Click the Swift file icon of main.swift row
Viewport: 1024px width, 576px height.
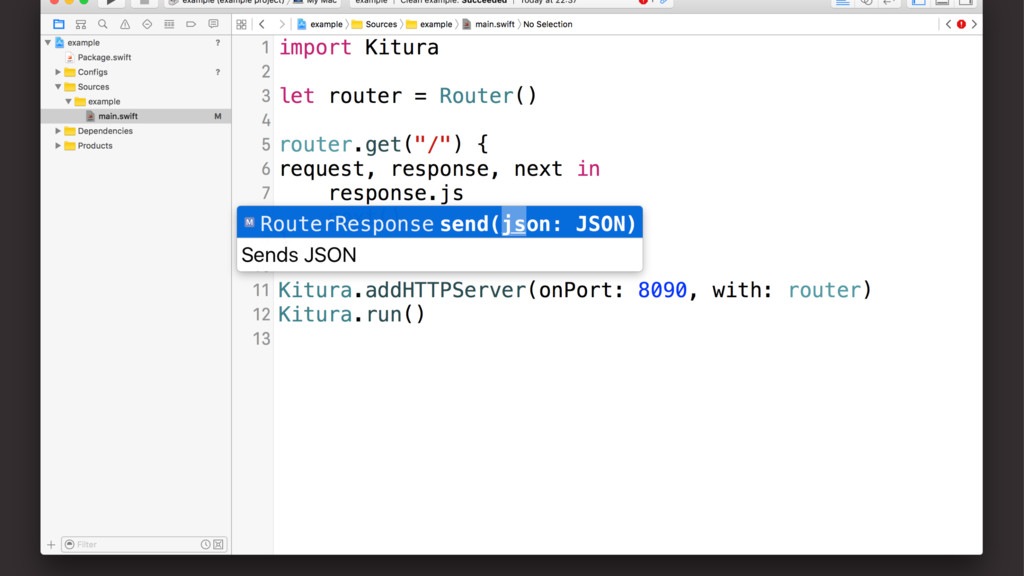pos(91,116)
